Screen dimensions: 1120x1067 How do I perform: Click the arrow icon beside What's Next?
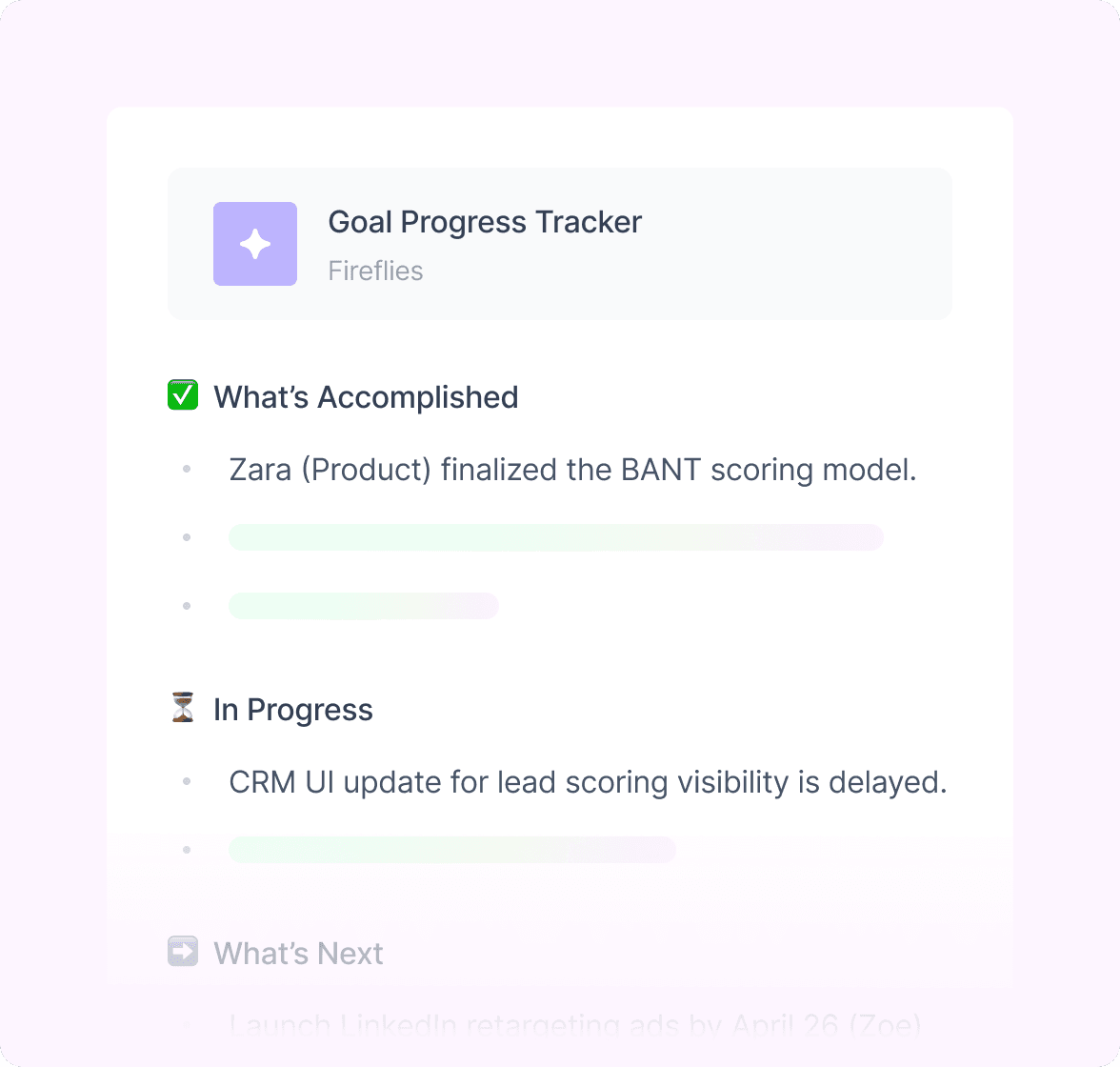coord(183,951)
